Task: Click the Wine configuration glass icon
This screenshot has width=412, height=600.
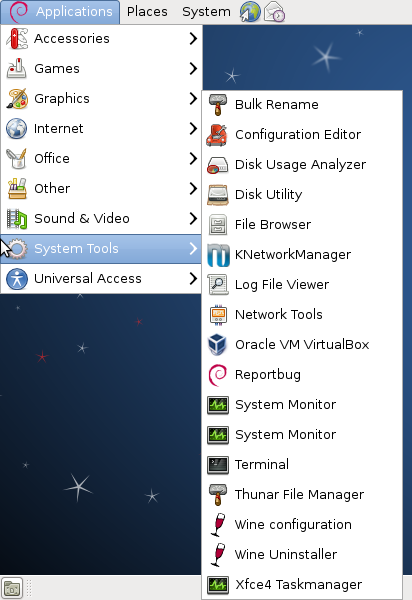Action: (218, 525)
